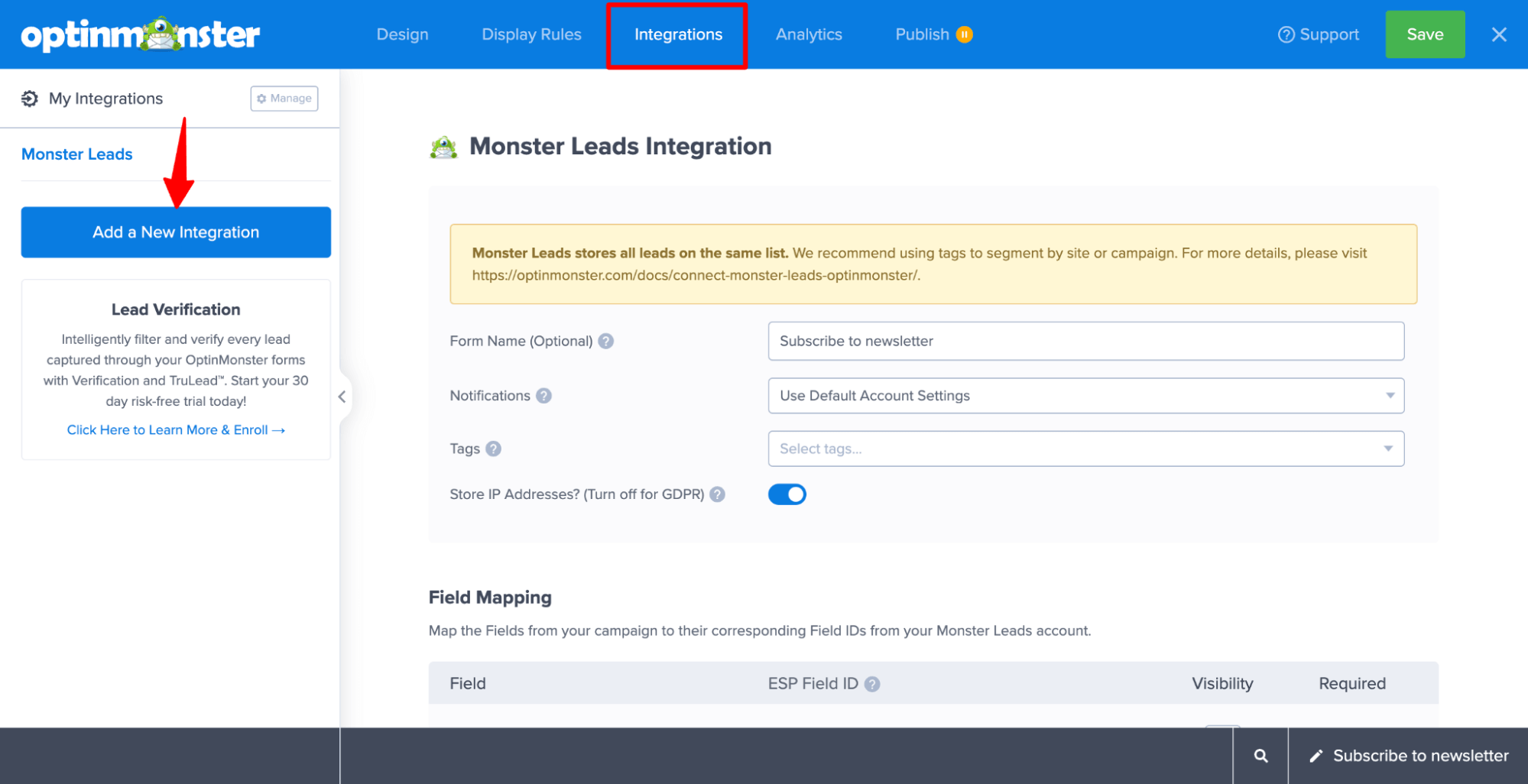Click Manage integrations button

tap(284, 99)
